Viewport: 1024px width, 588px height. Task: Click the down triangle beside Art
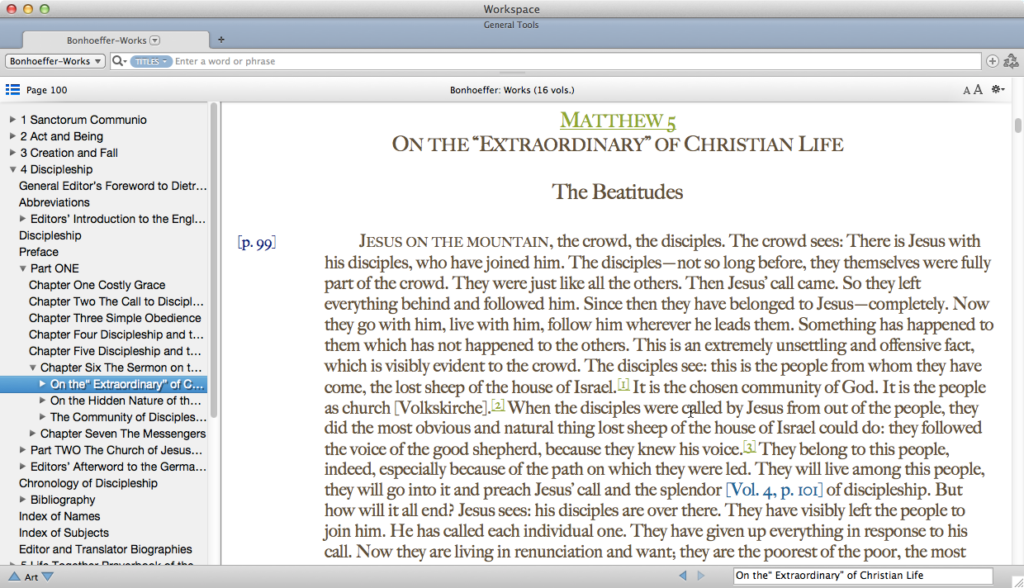[47, 576]
